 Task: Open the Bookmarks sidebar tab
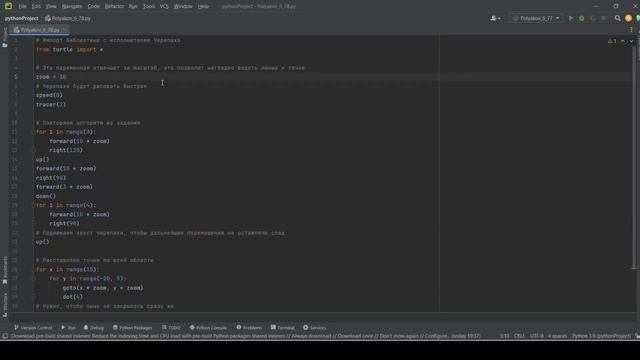(5, 270)
